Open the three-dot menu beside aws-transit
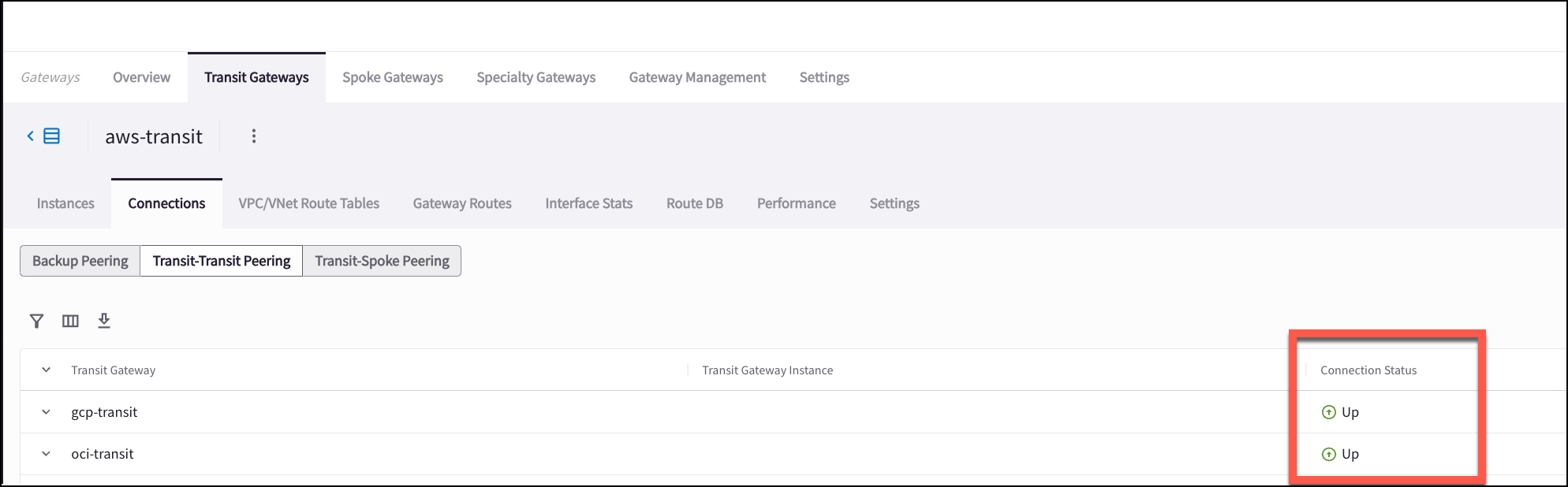This screenshot has height=487, width=1568. click(x=253, y=136)
